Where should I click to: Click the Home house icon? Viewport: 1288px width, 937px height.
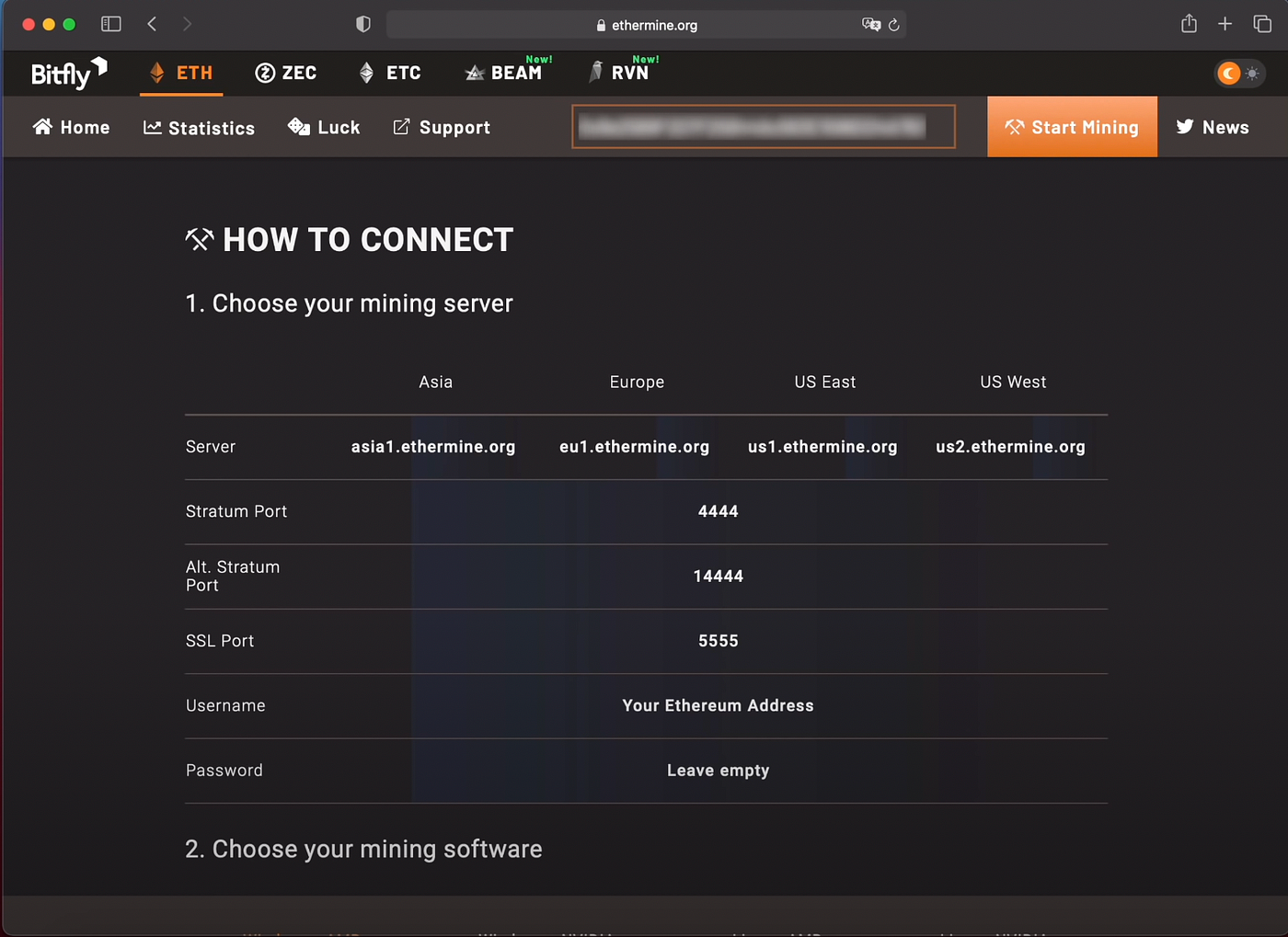[x=42, y=126]
